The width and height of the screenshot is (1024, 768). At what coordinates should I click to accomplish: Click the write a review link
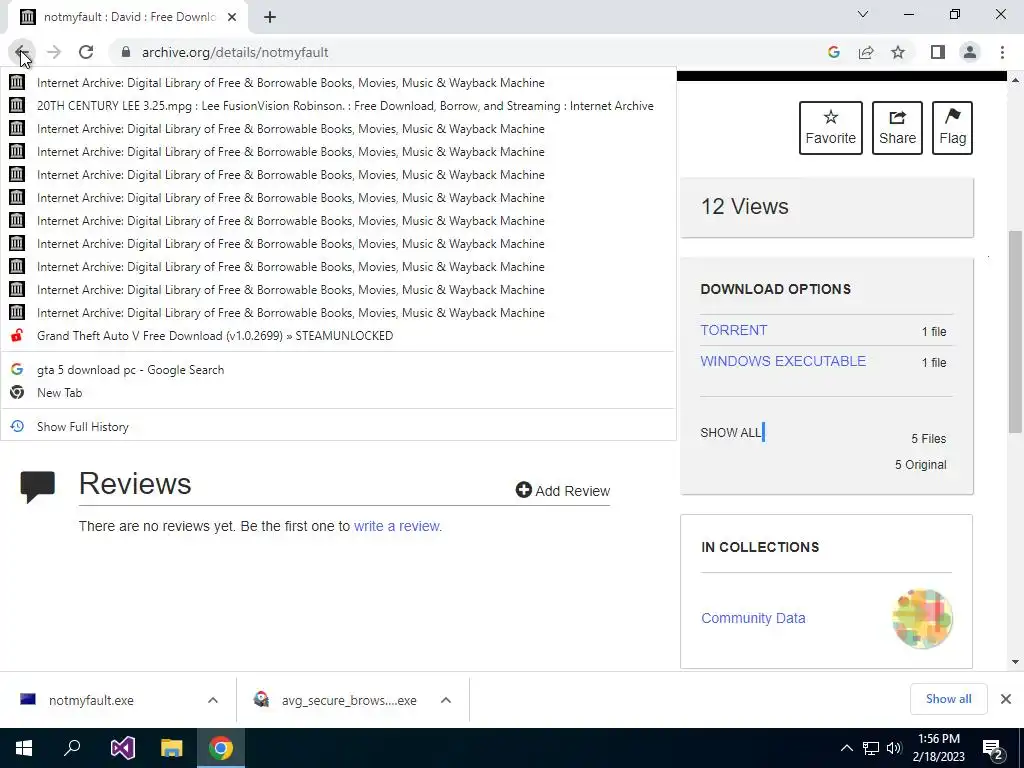click(x=398, y=526)
